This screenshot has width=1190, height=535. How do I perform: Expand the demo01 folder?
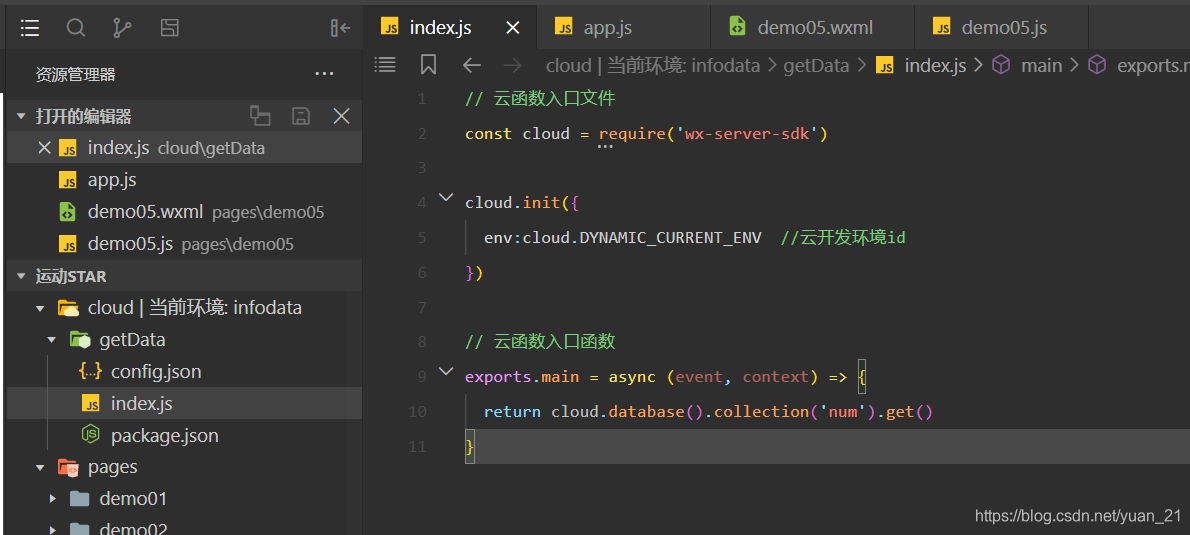[x=52, y=499]
